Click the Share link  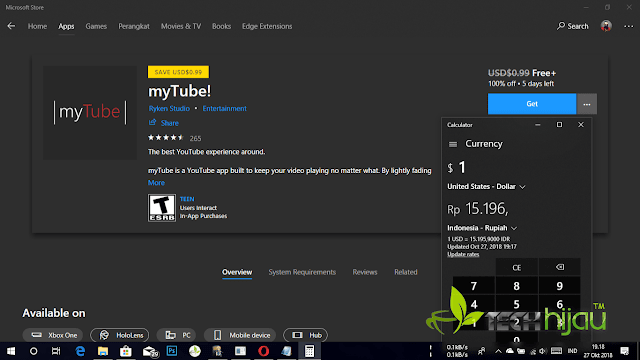pyautogui.click(x=164, y=122)
